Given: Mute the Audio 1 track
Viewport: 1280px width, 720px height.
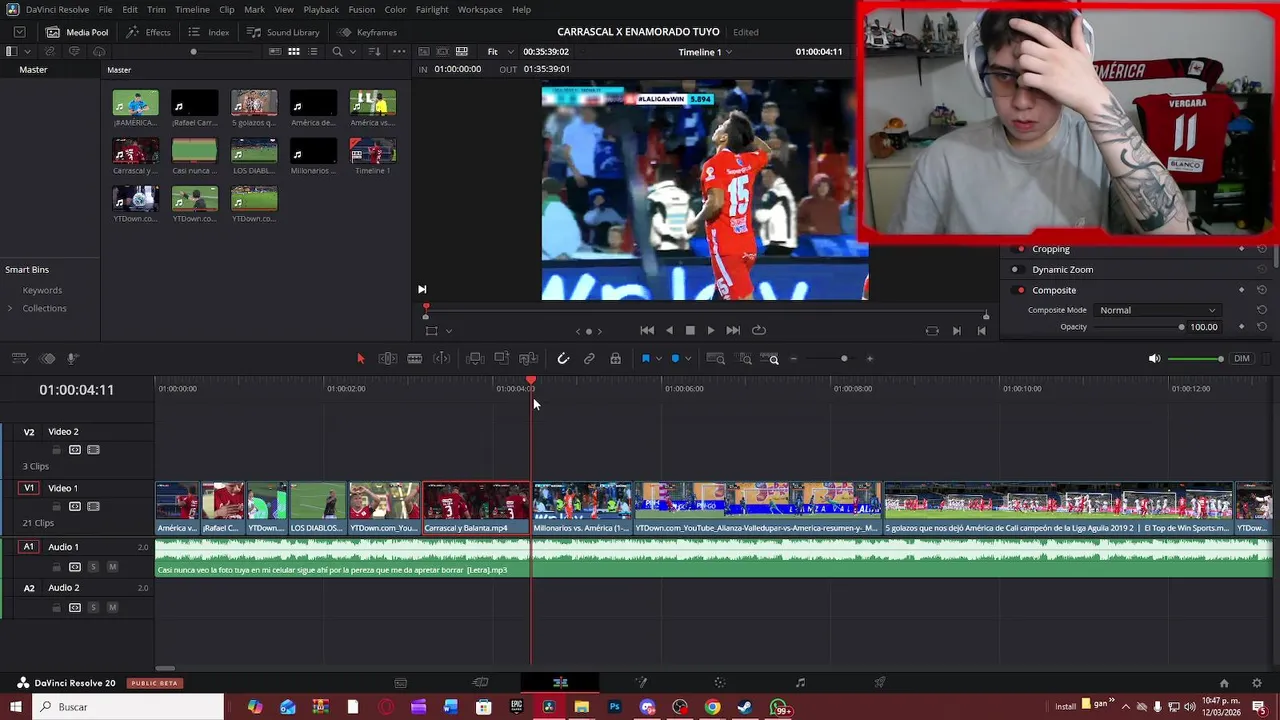Looking at the screenshot, I should (x=112, y=567).
